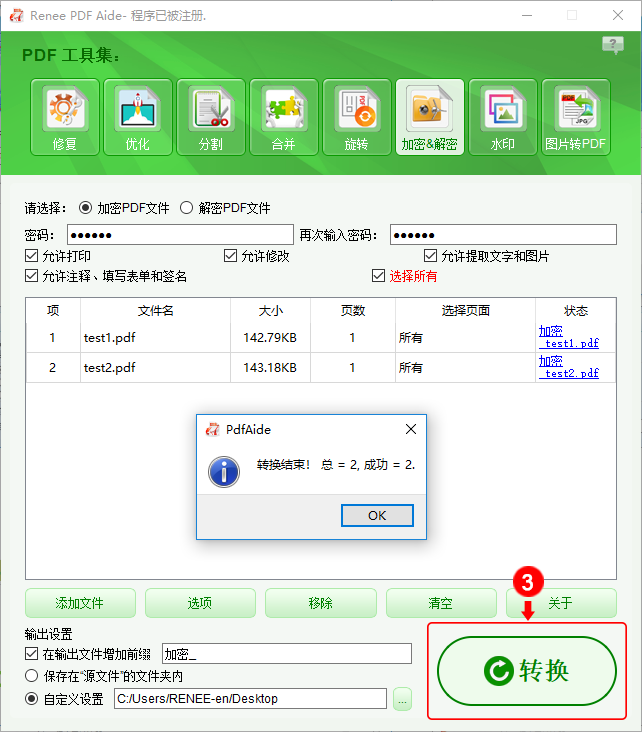Click 所有 page selection for test1.pdf

pyautogui.click(x=465, y=338)
